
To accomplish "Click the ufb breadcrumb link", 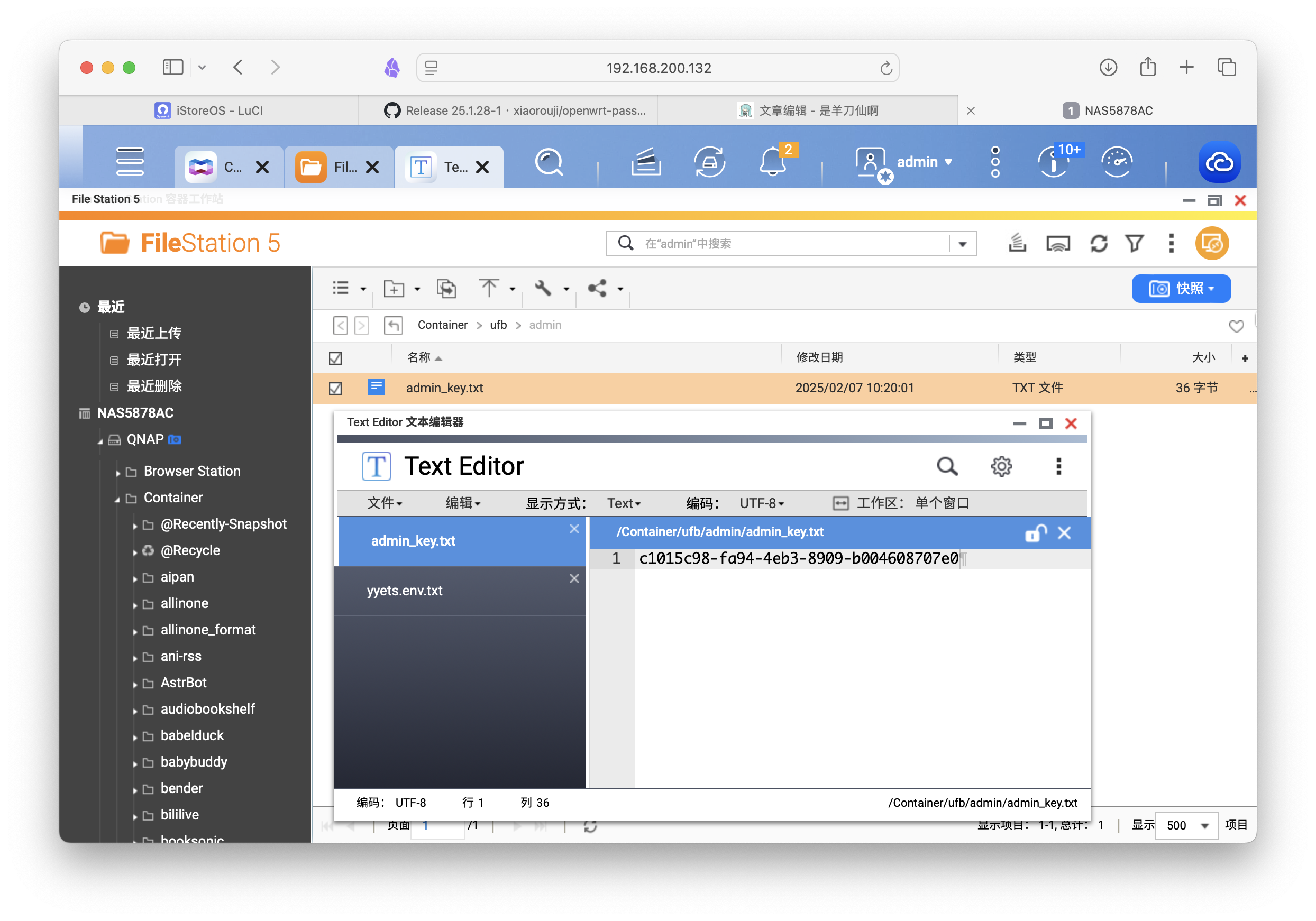I will [x=498, y=325].
